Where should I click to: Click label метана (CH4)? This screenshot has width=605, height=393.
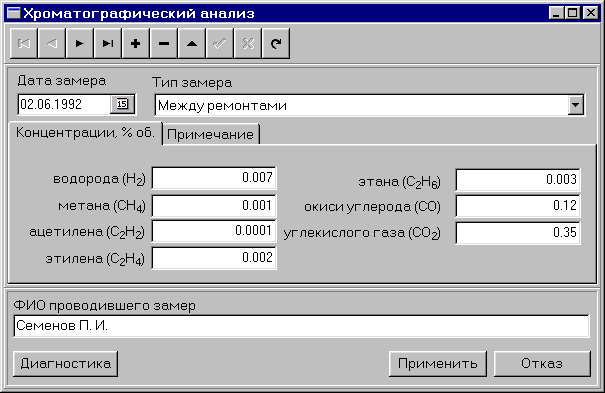(102, 206)
